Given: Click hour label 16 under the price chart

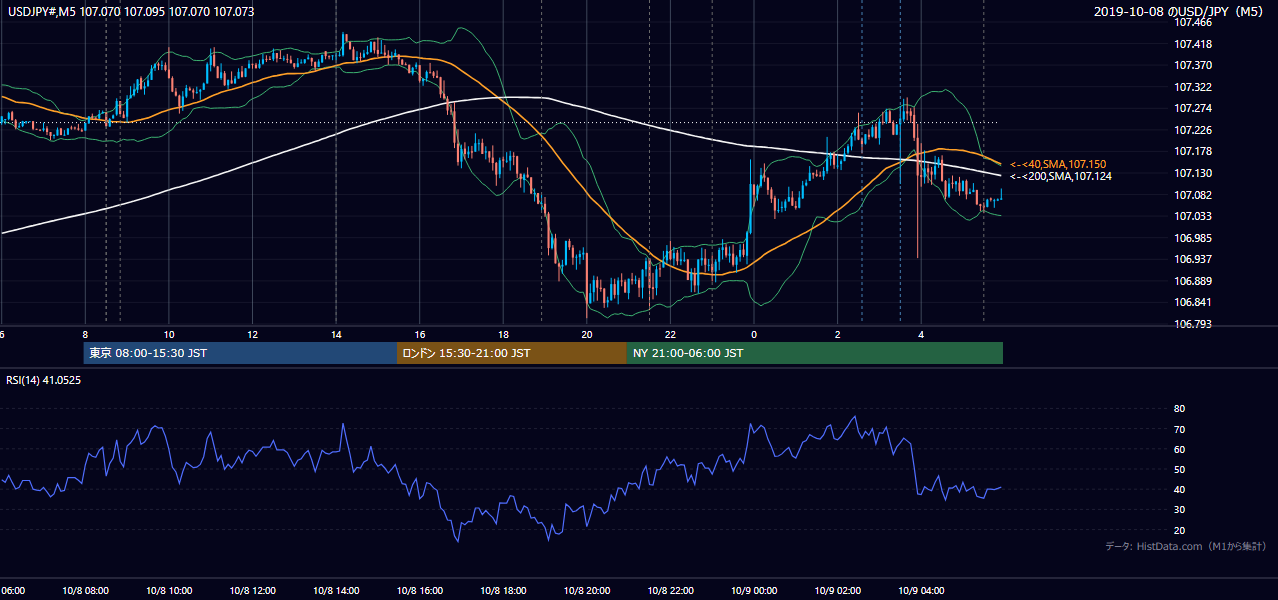Looking at the screenshot, I should coord(420,335).
